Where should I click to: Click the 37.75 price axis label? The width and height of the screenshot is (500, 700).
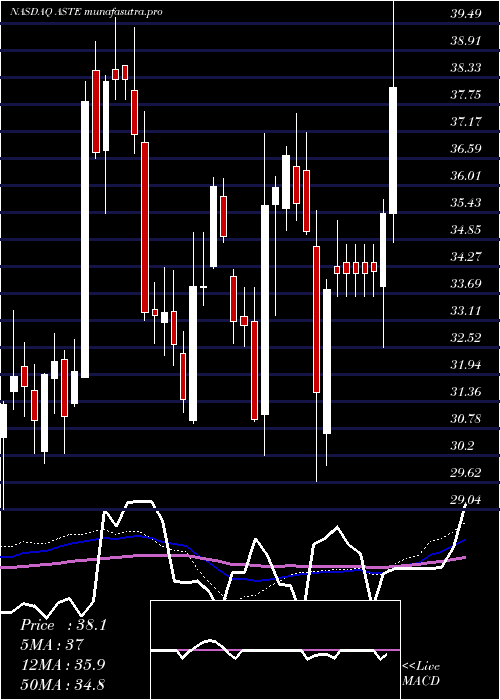466,95
